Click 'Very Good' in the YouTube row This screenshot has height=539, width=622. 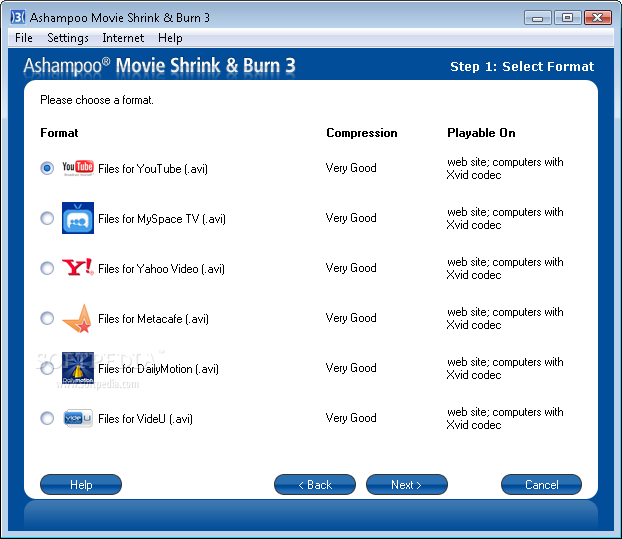click(x=351, y=168)
